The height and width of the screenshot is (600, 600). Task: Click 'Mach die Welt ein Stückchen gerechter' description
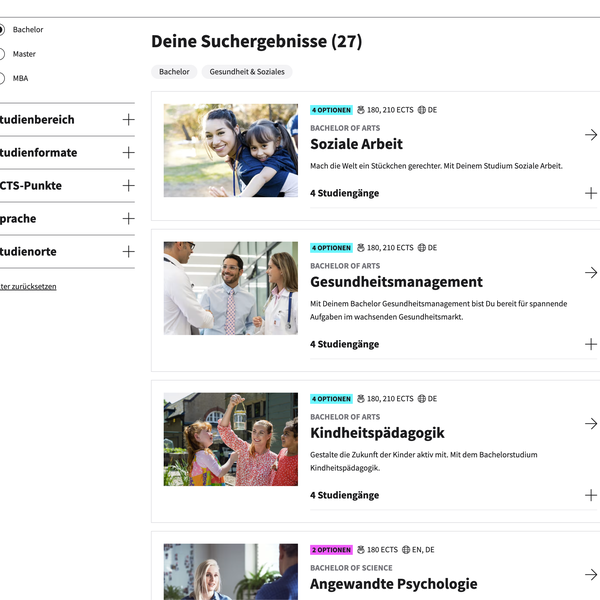point(436,166)
